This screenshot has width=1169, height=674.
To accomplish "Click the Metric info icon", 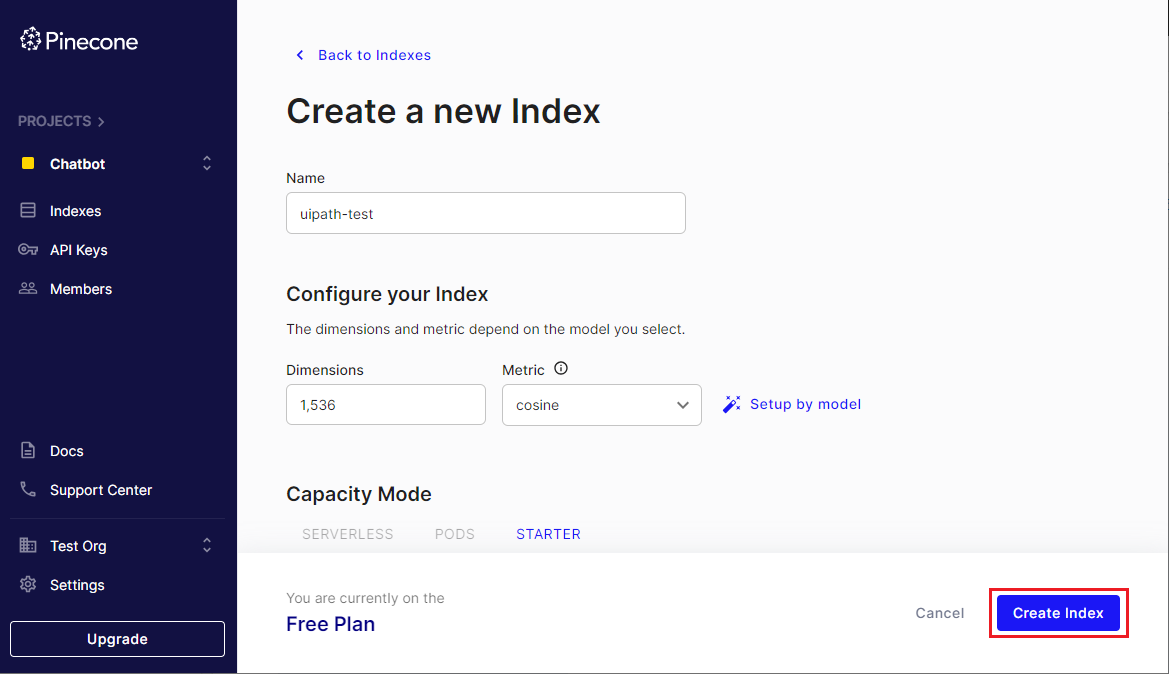I will pos(561,368).
